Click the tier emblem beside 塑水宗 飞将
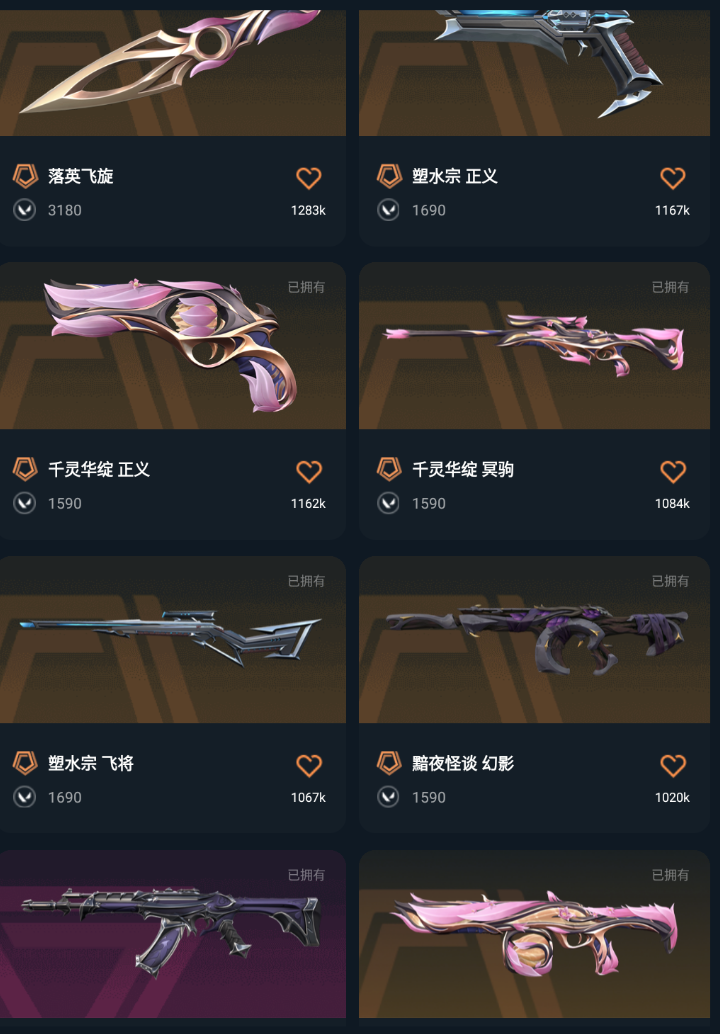720x1034 pixels. pos(25,763)
